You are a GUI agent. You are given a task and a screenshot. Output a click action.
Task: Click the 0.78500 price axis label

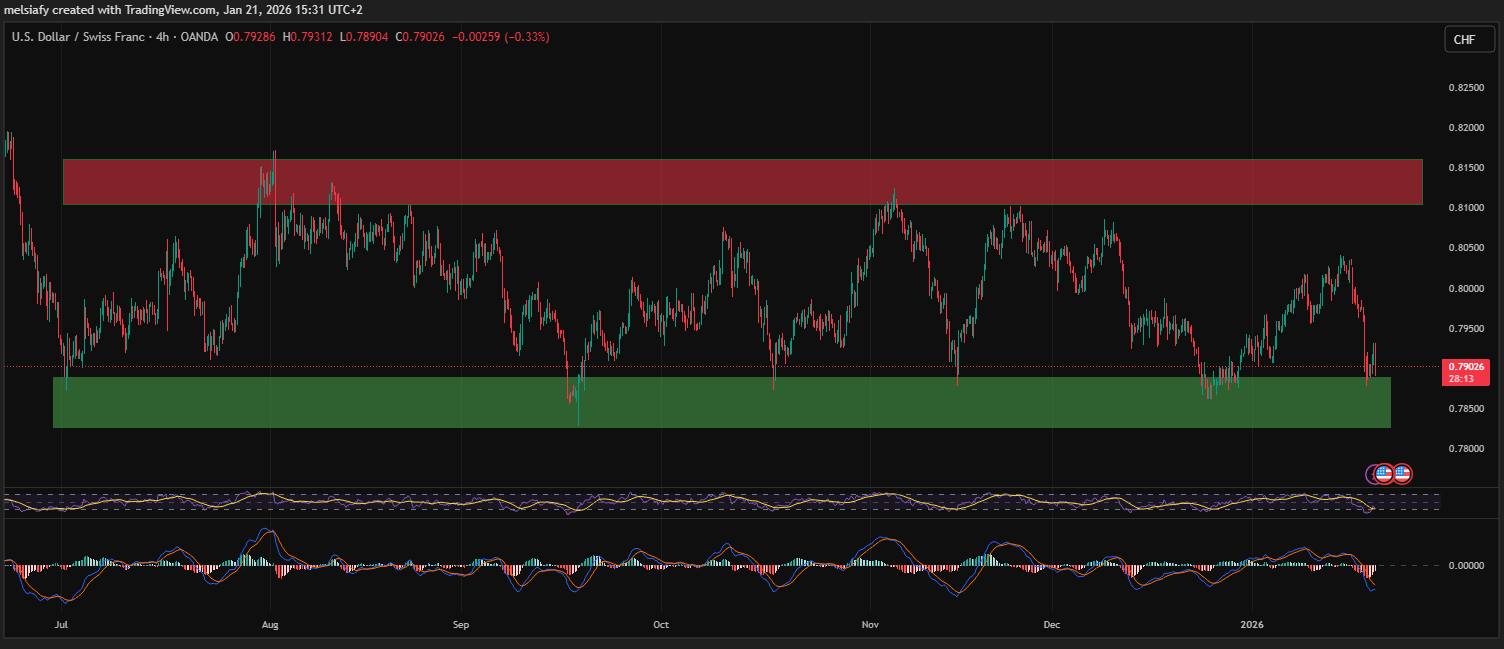tap(1465, 409)
